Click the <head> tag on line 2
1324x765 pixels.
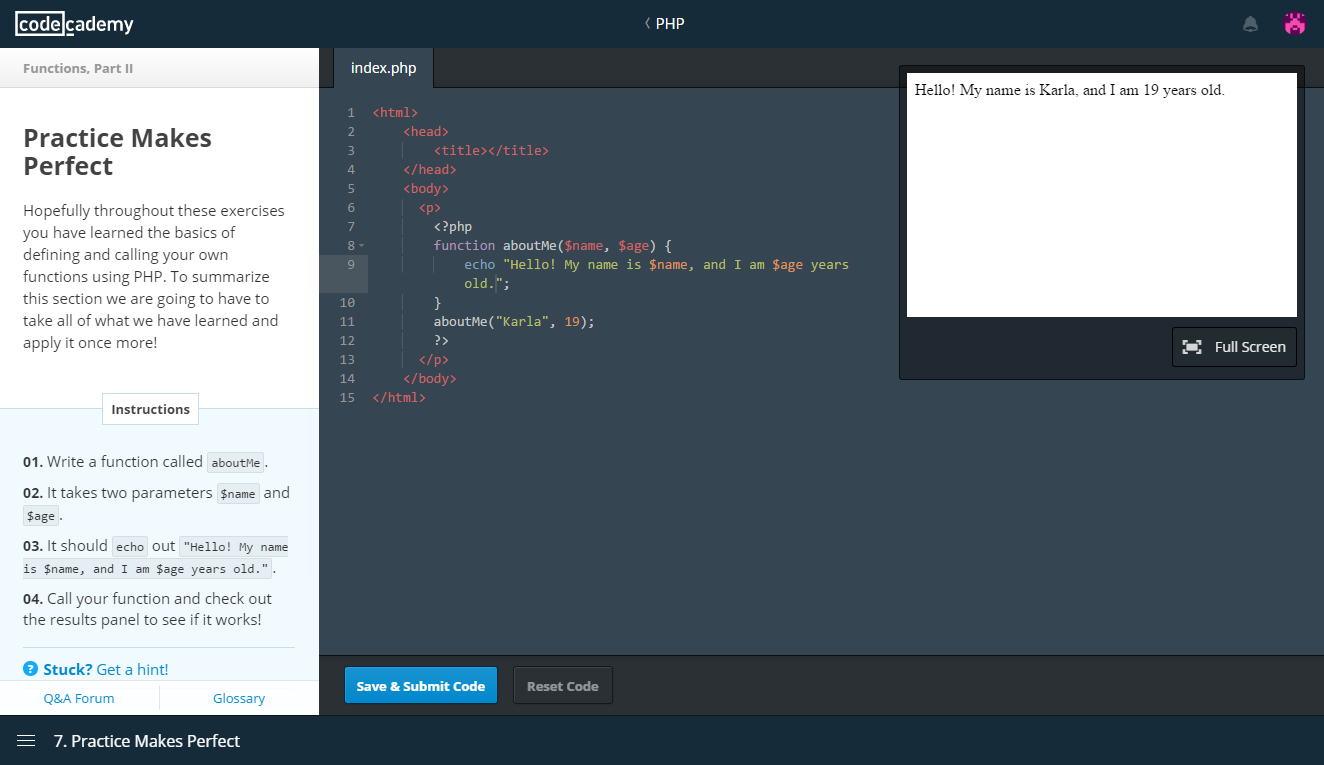tap(426, 131)
